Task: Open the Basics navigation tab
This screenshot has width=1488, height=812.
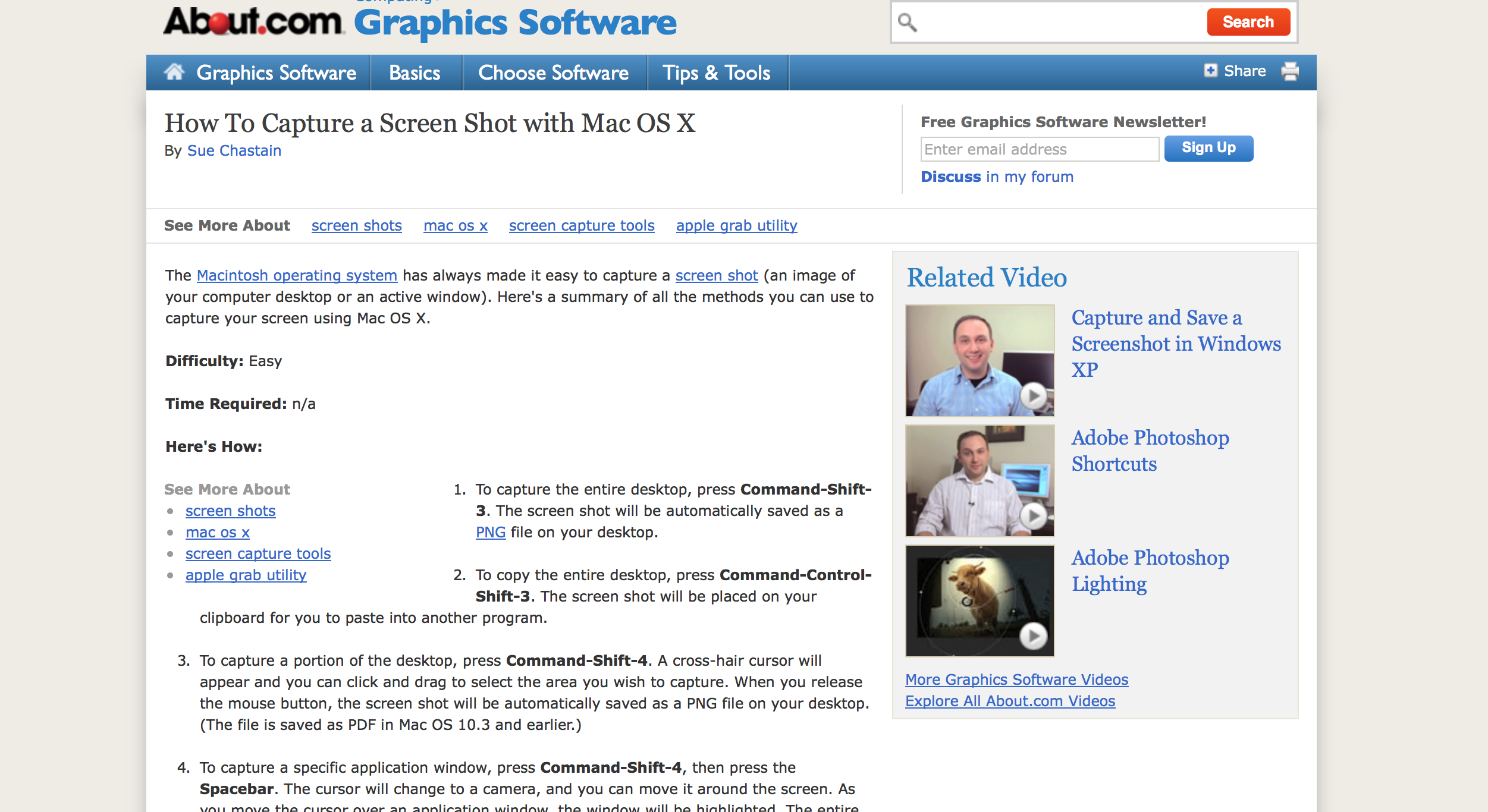Action: click(415, 73)
